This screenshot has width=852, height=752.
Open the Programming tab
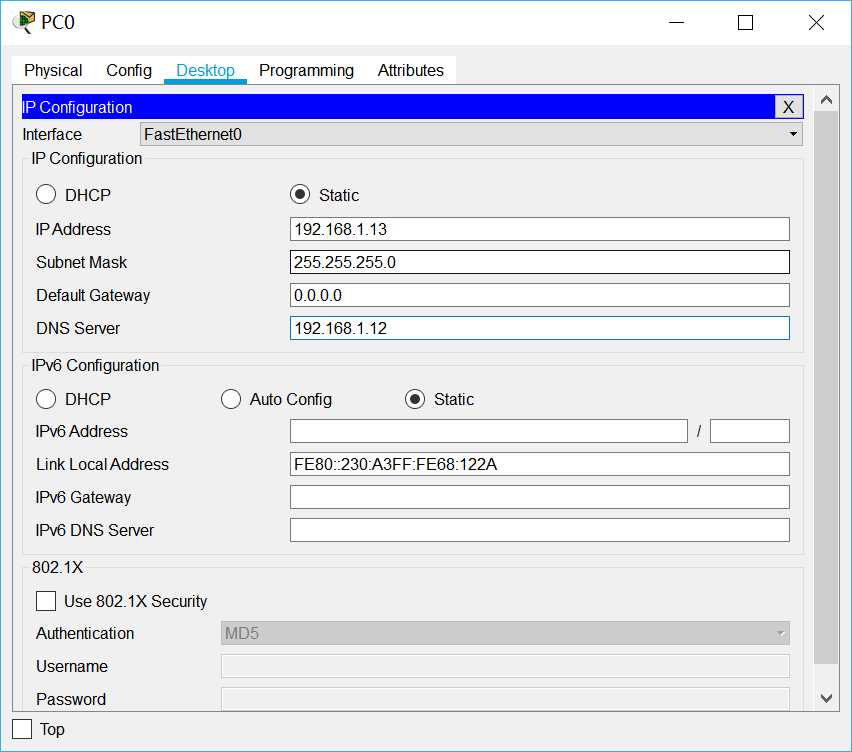click(x=306, y=71)
